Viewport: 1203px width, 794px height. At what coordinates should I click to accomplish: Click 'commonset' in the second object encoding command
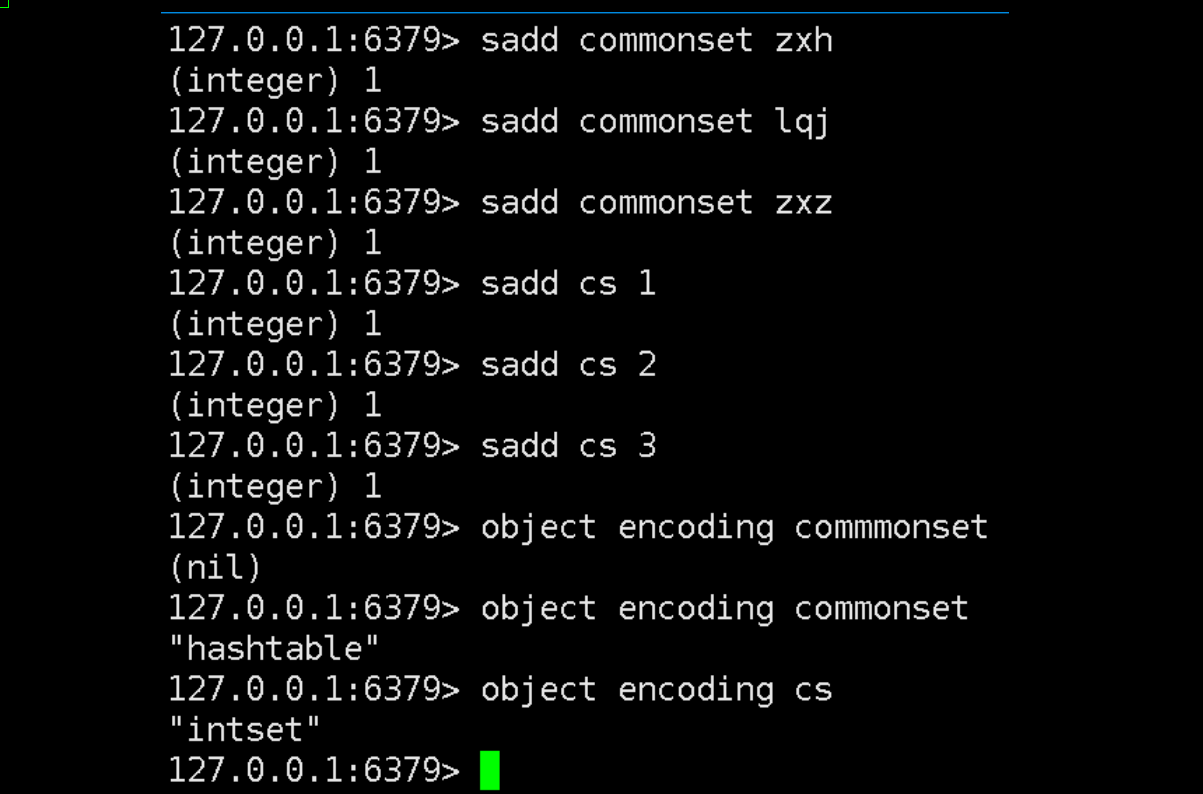[x=881, y=608]
